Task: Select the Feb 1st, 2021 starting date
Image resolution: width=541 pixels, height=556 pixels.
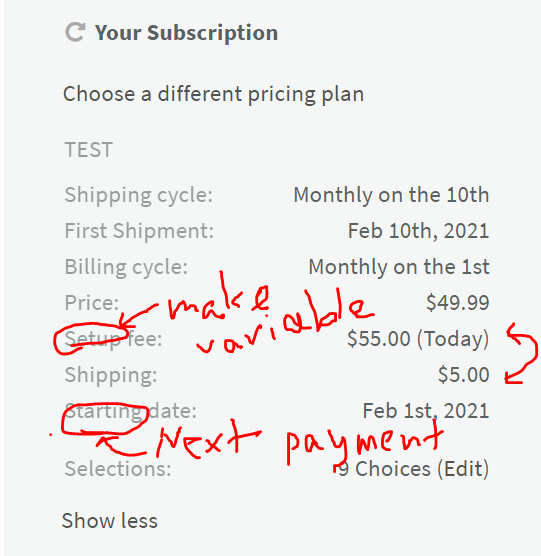Action: click(x=426, y=411)
